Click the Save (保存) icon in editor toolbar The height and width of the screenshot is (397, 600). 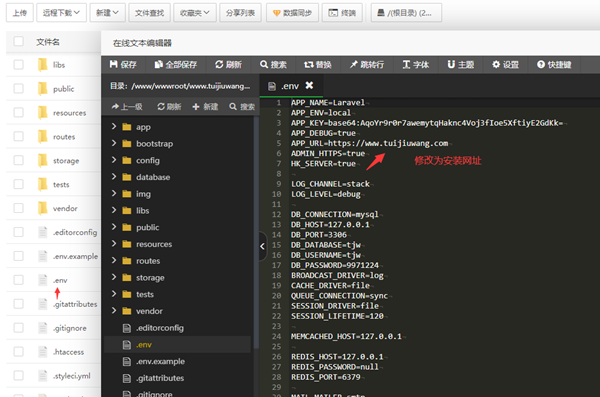pos(114,64)
